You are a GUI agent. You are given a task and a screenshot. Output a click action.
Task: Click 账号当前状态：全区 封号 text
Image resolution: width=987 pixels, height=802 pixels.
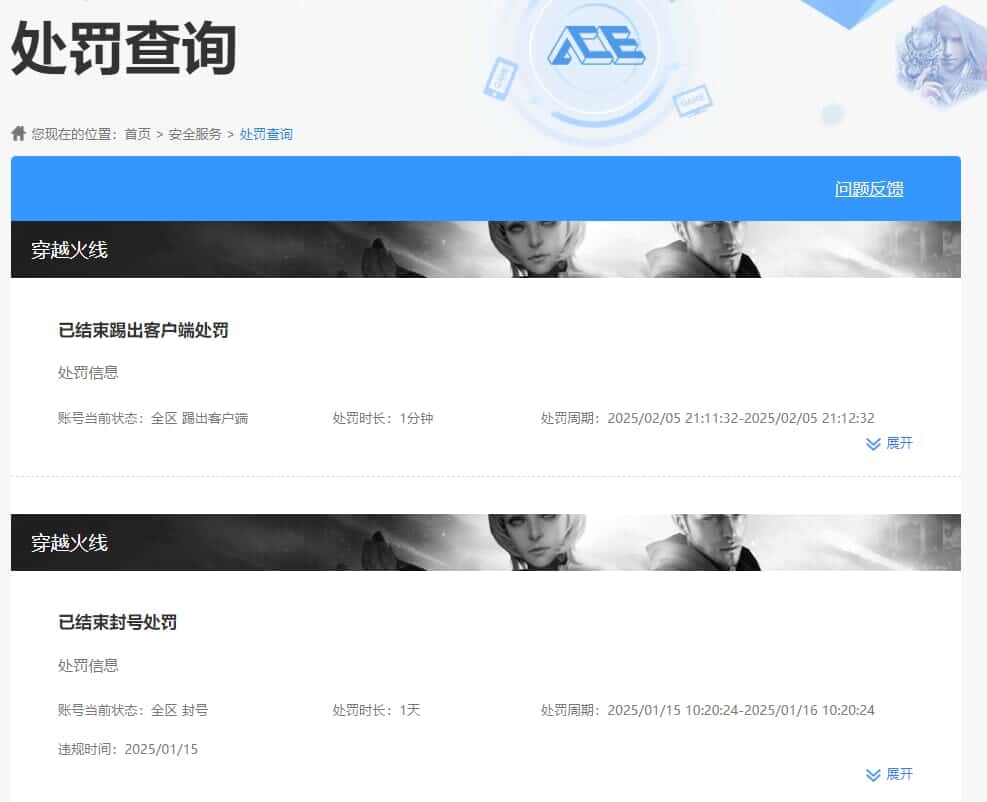coord(133,710)
